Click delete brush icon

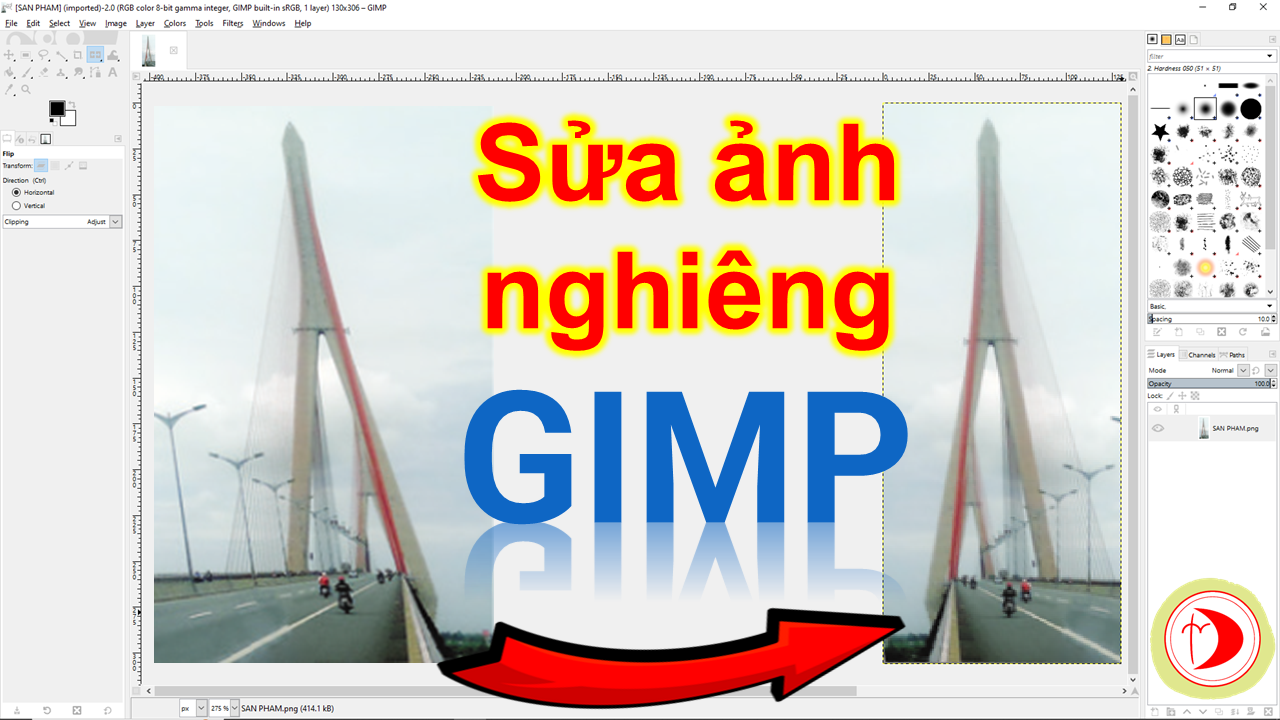[x=1222, y=332]
